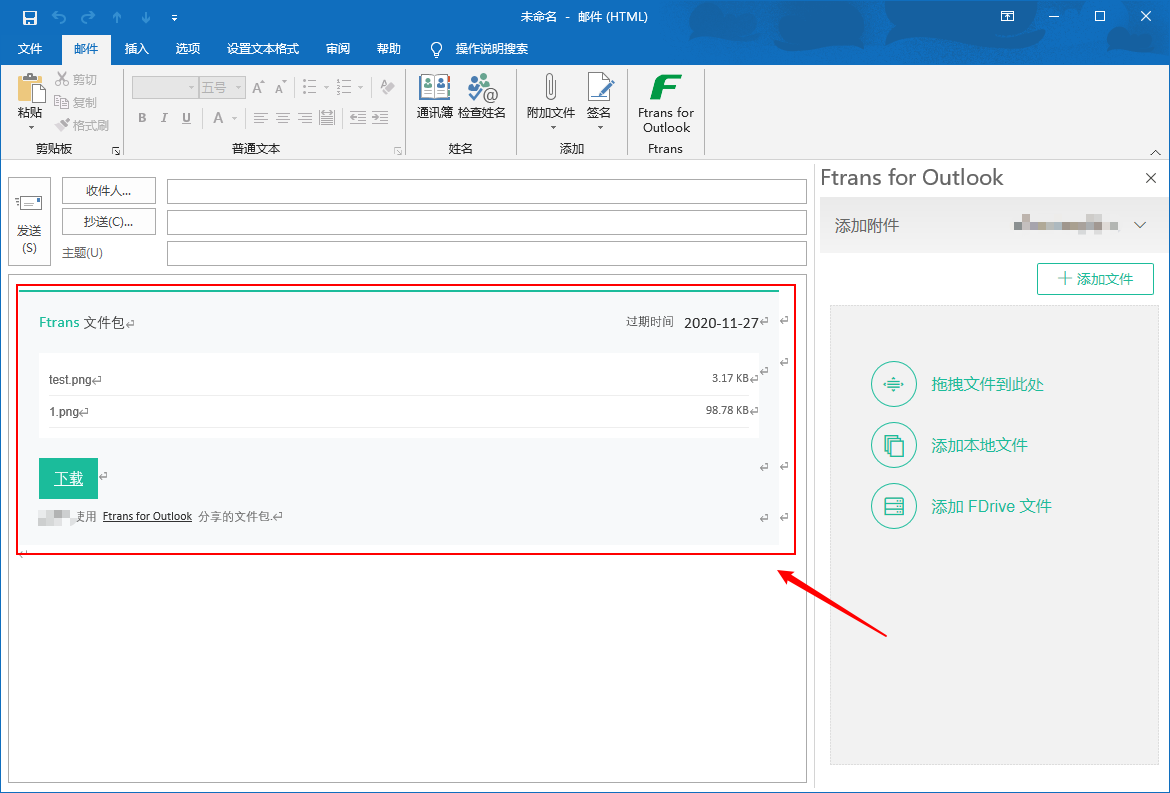Open the font name dropdown
This screenshot has width=1170, height=793.
[191, 88]
